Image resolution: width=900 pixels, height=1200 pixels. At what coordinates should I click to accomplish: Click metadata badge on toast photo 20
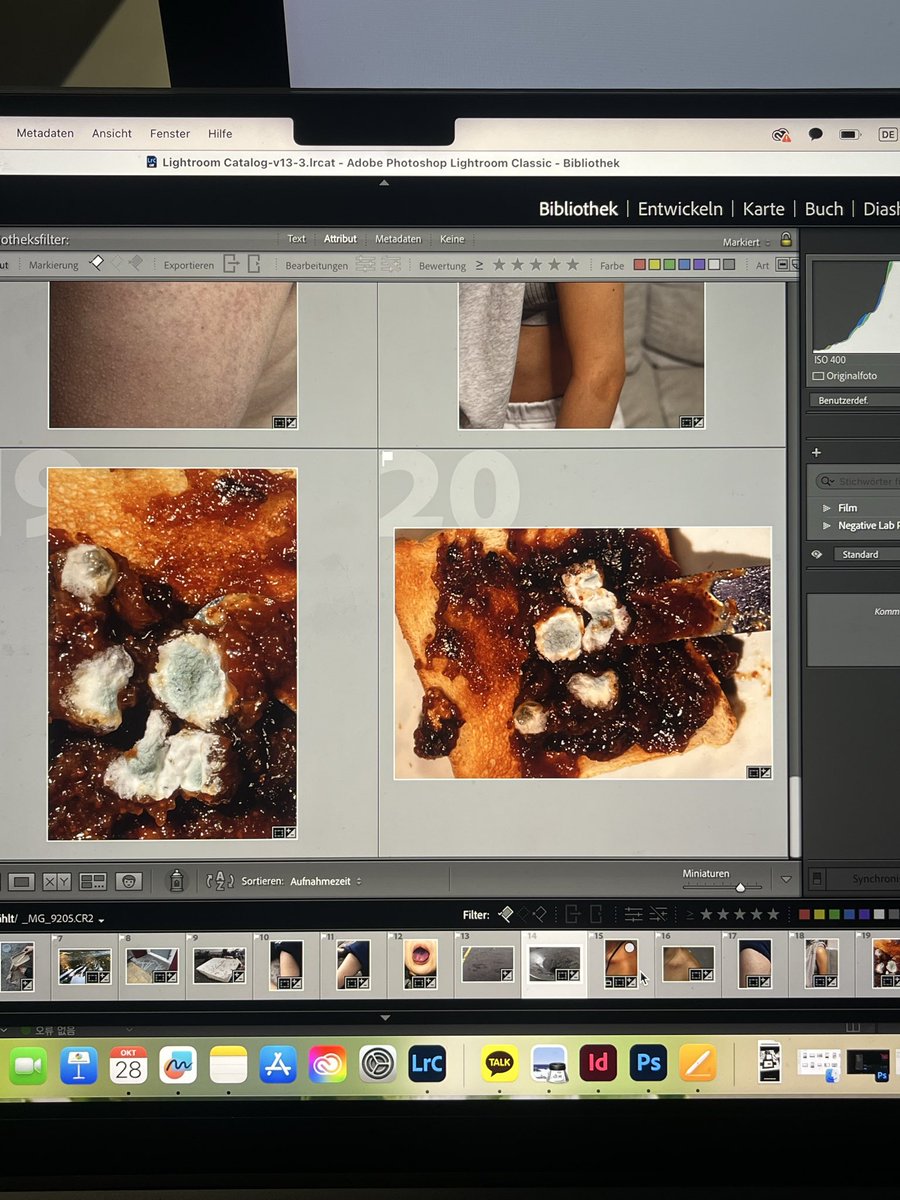(x=753, y=772)
